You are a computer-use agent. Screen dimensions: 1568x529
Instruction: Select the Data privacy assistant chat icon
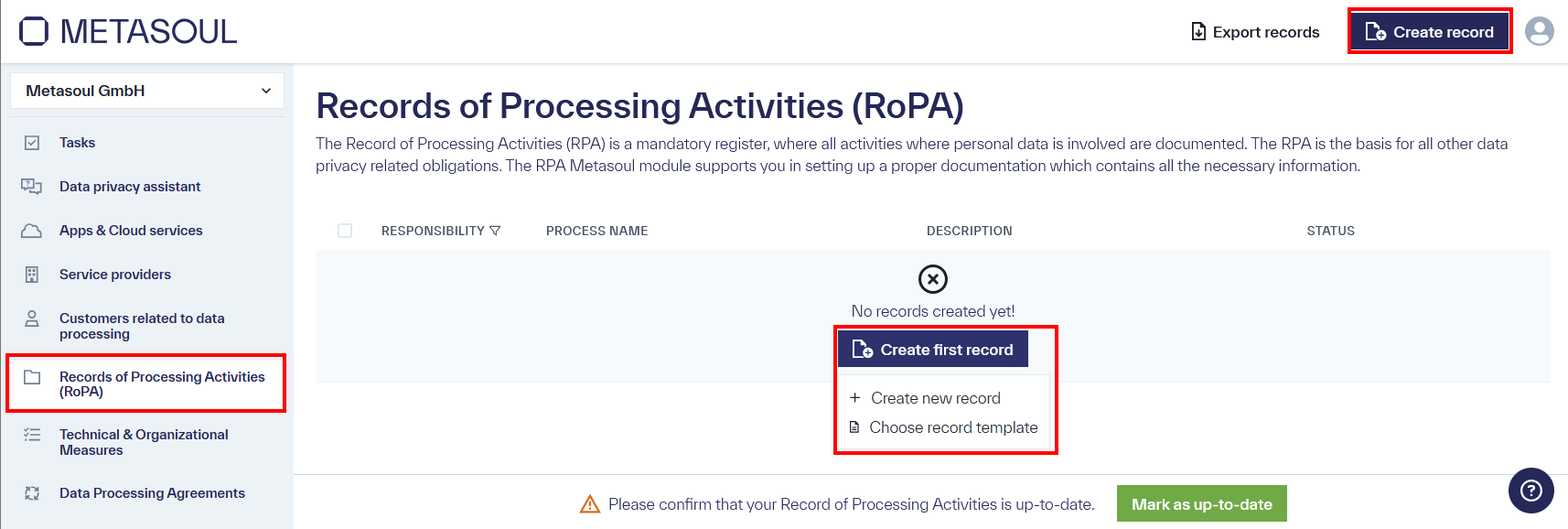(x=33, y=186)
